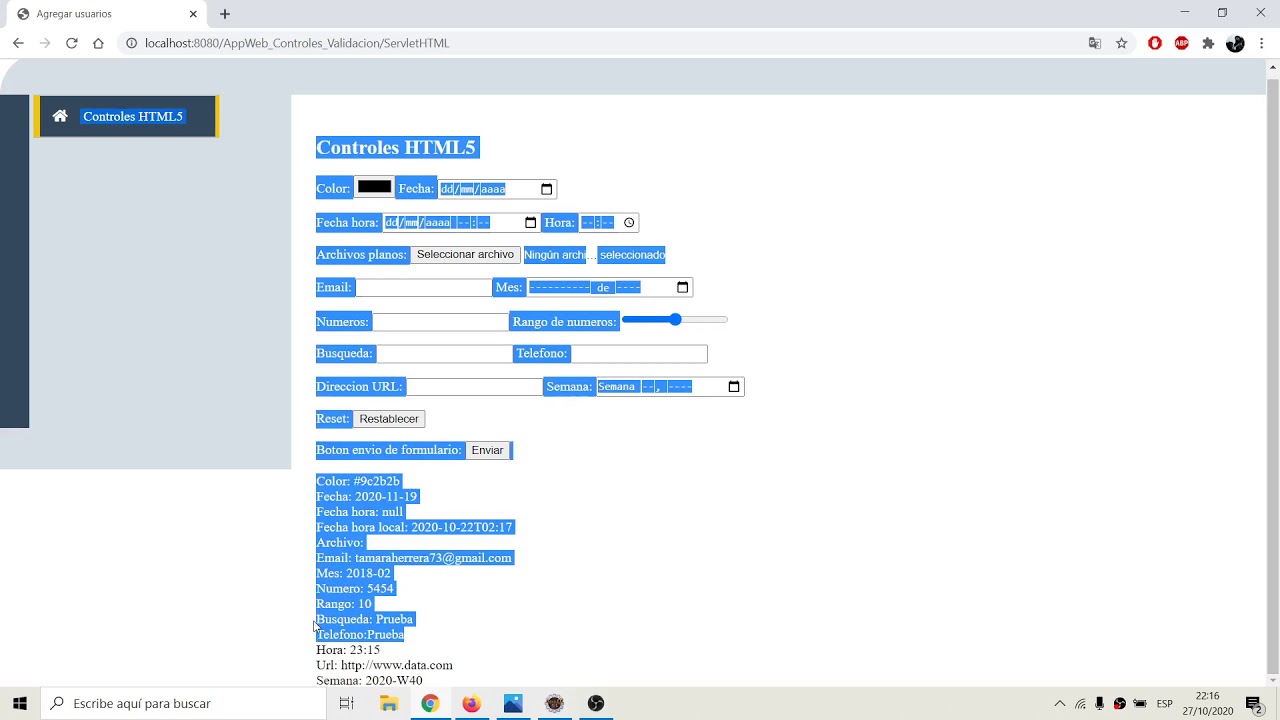Viewport: 1280px width, 720px height.
Task: Focus the Direccion URL input field
Action: pyautogui.click(x=474, y=387)
